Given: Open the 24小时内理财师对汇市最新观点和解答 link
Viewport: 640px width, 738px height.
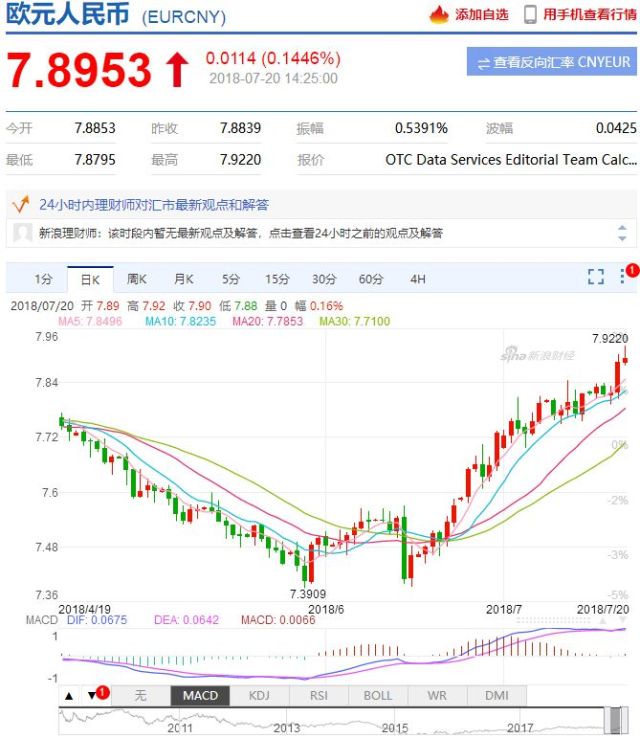Looking at the screenshot, I should (x=154, y=205).
